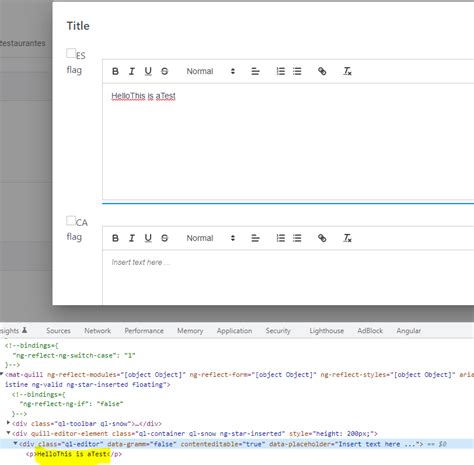The height and width of the screenshot is (465, 474).
Task: Switch to the Network DevTools tab
Action: pyautogui.click(x=97, y=331)
